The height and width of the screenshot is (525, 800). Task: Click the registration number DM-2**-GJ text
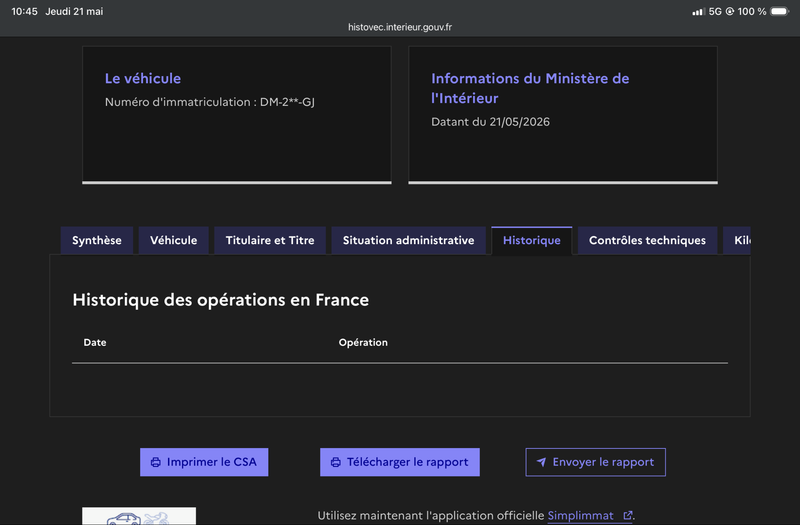click(x=287, y=102)
